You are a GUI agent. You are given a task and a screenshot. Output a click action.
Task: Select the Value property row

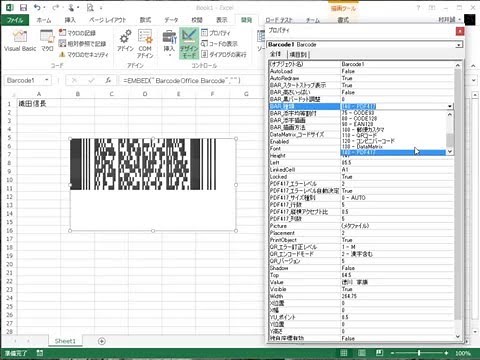(x=362, y=282)
